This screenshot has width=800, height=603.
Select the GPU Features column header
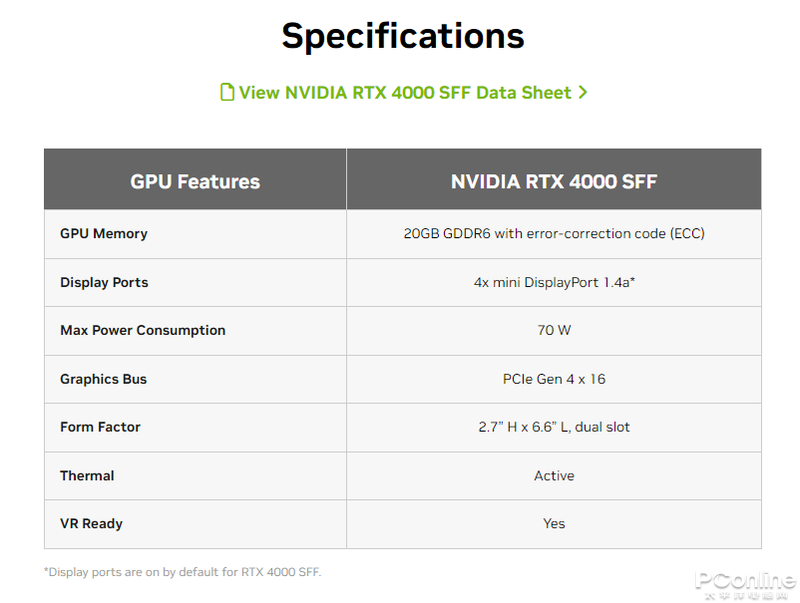click(x=195, y=181)
